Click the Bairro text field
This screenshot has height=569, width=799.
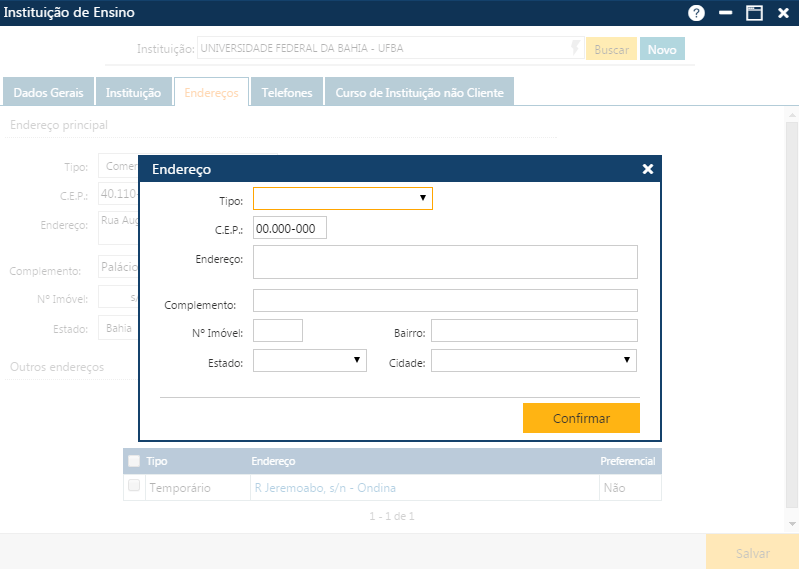coord(534,331)
